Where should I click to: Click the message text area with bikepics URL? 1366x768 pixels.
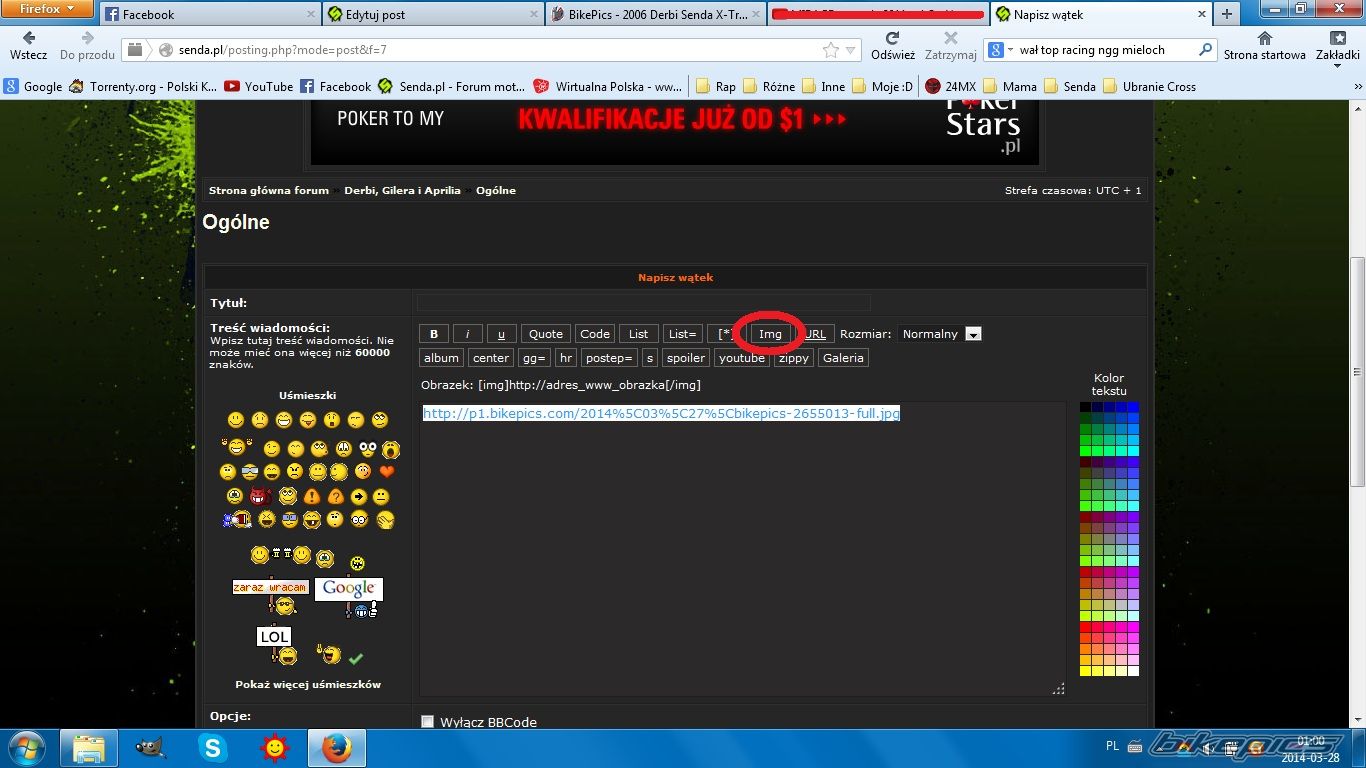point(743,548)
